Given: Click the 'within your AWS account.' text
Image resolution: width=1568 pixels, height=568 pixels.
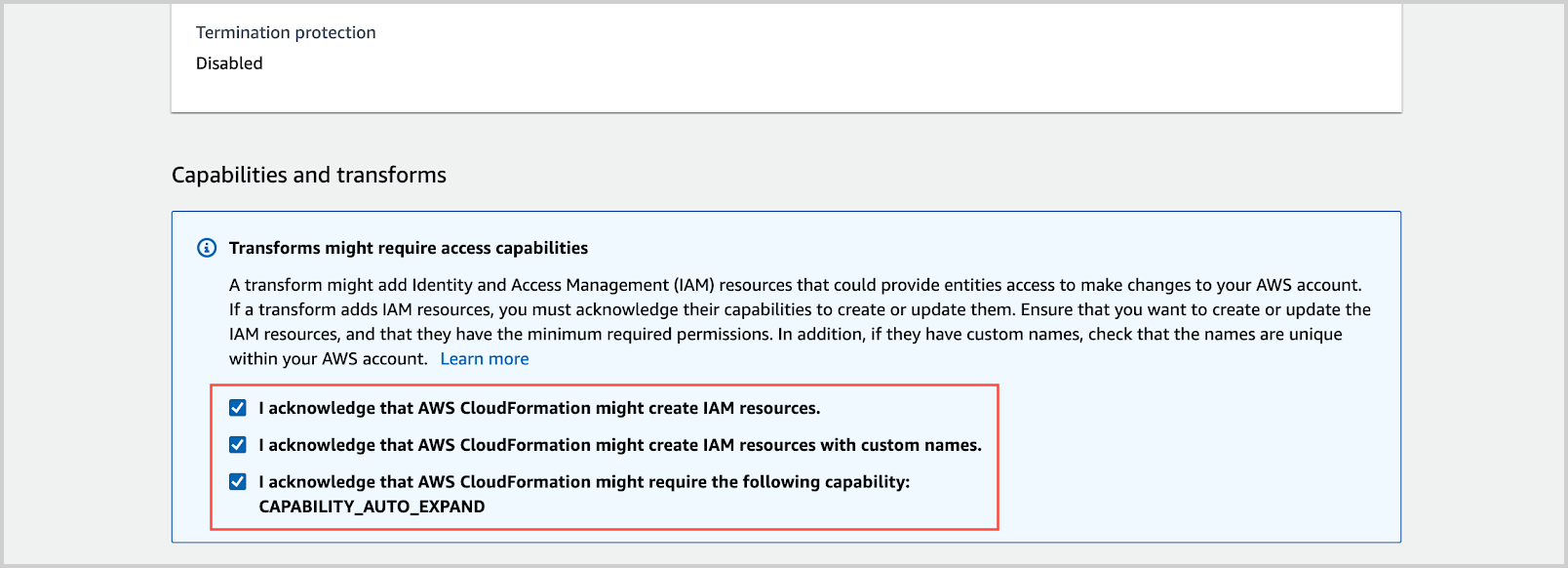Looking at the screenshot, I should (328, 359).
